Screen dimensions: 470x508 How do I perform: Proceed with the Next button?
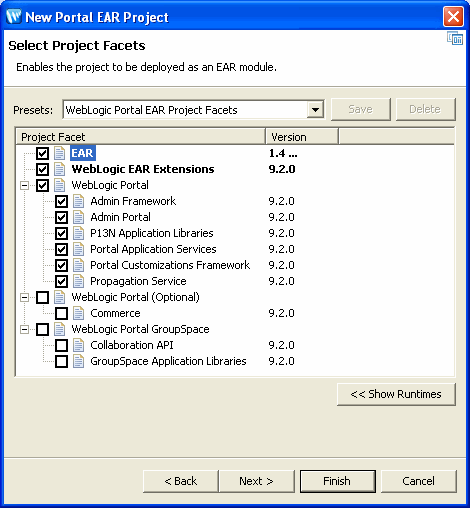pyautogui.click(x=257, y=481)
